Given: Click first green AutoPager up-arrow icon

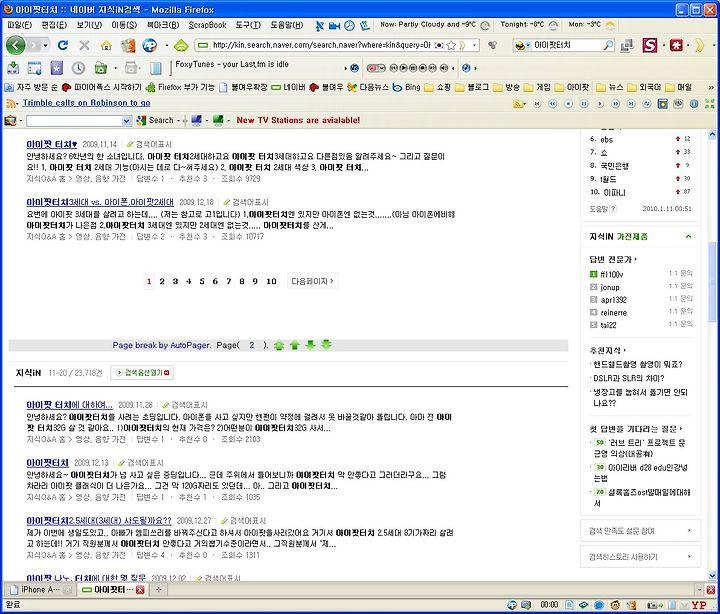Looking at the screenshot, I should coord(279,345).
